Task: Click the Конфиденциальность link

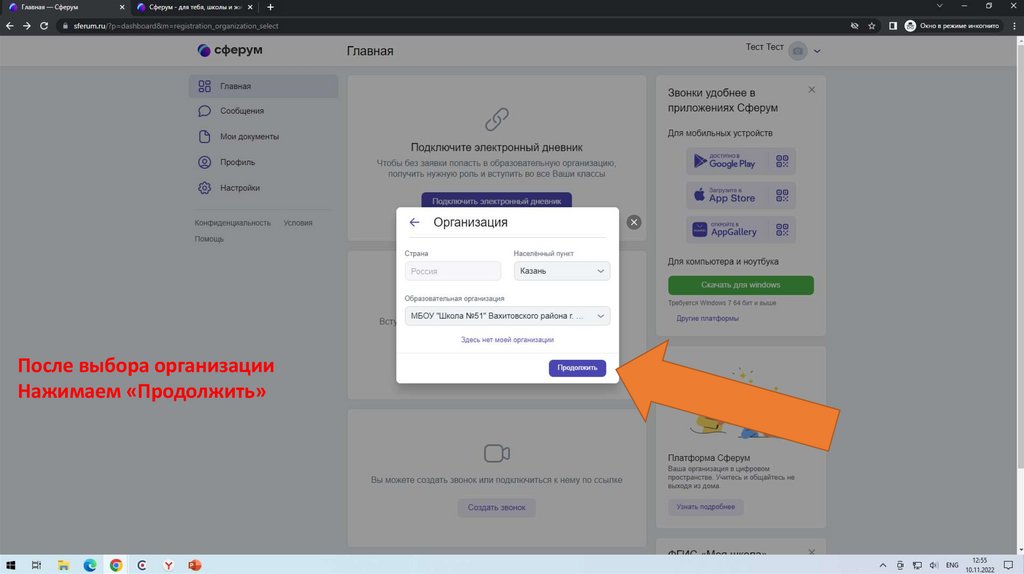Action: pyautogui.click(x=232, y=223)
